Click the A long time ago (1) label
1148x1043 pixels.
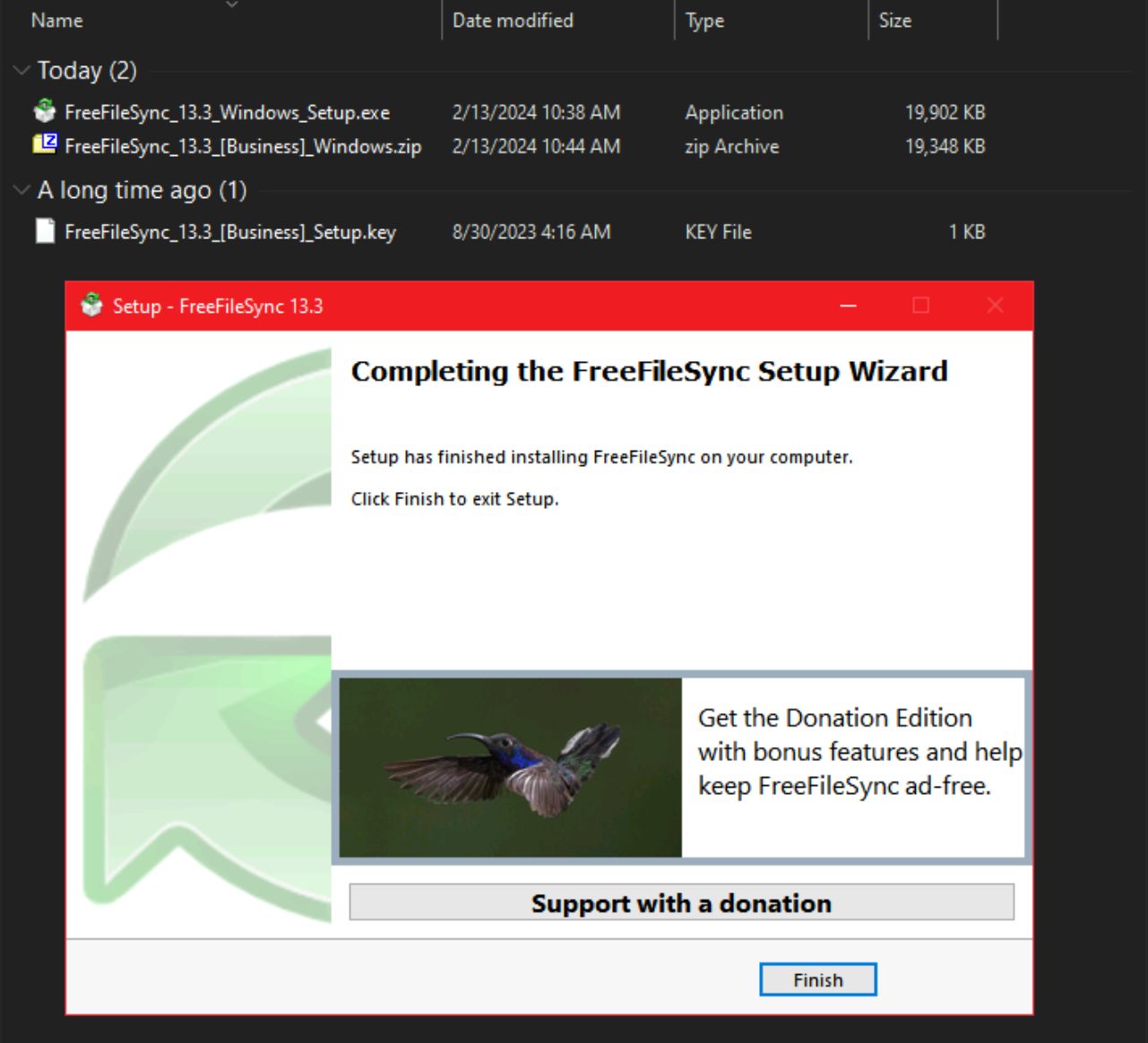(x=142, y=190)
